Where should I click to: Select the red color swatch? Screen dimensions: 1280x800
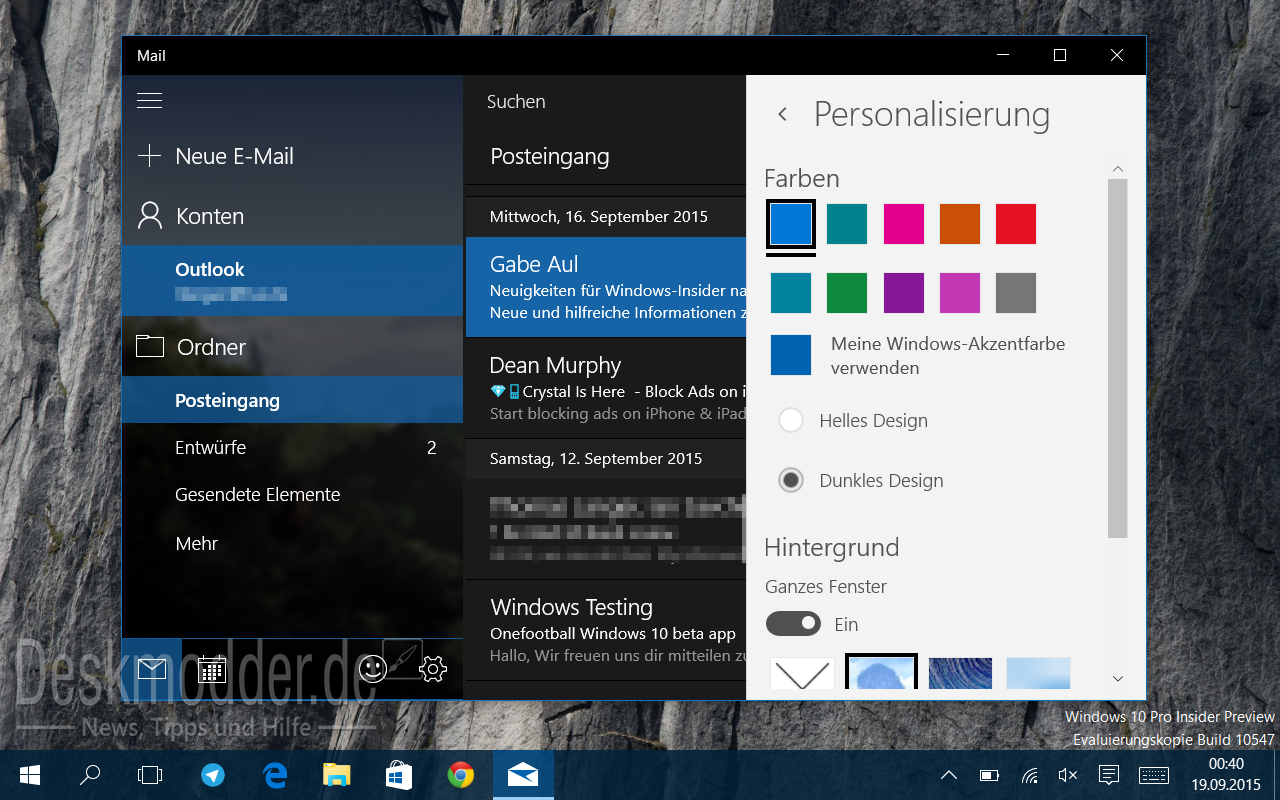point(1015,224)
